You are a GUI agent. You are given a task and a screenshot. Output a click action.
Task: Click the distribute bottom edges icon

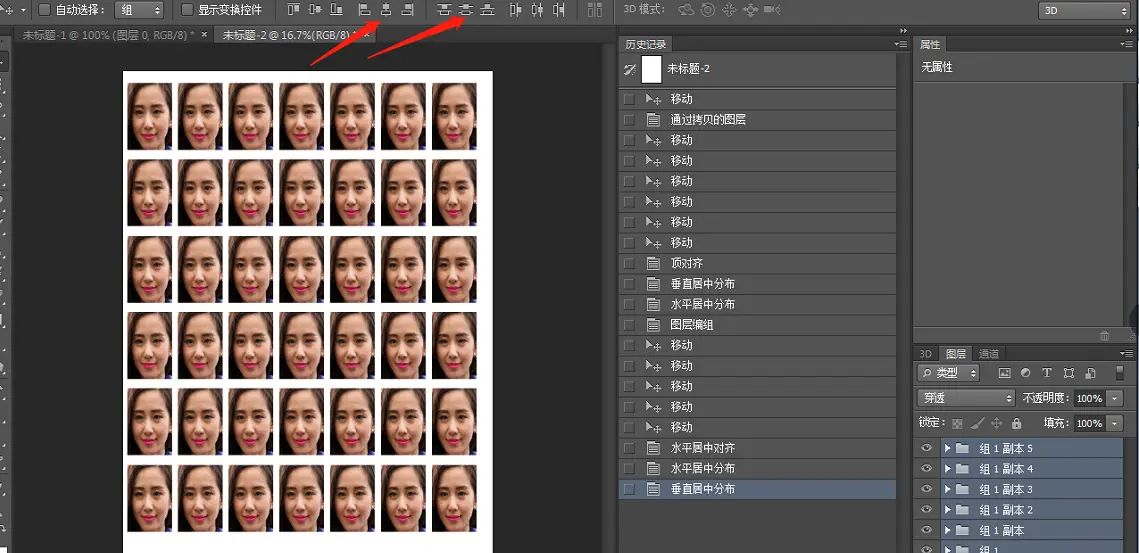tap(488, 10)
